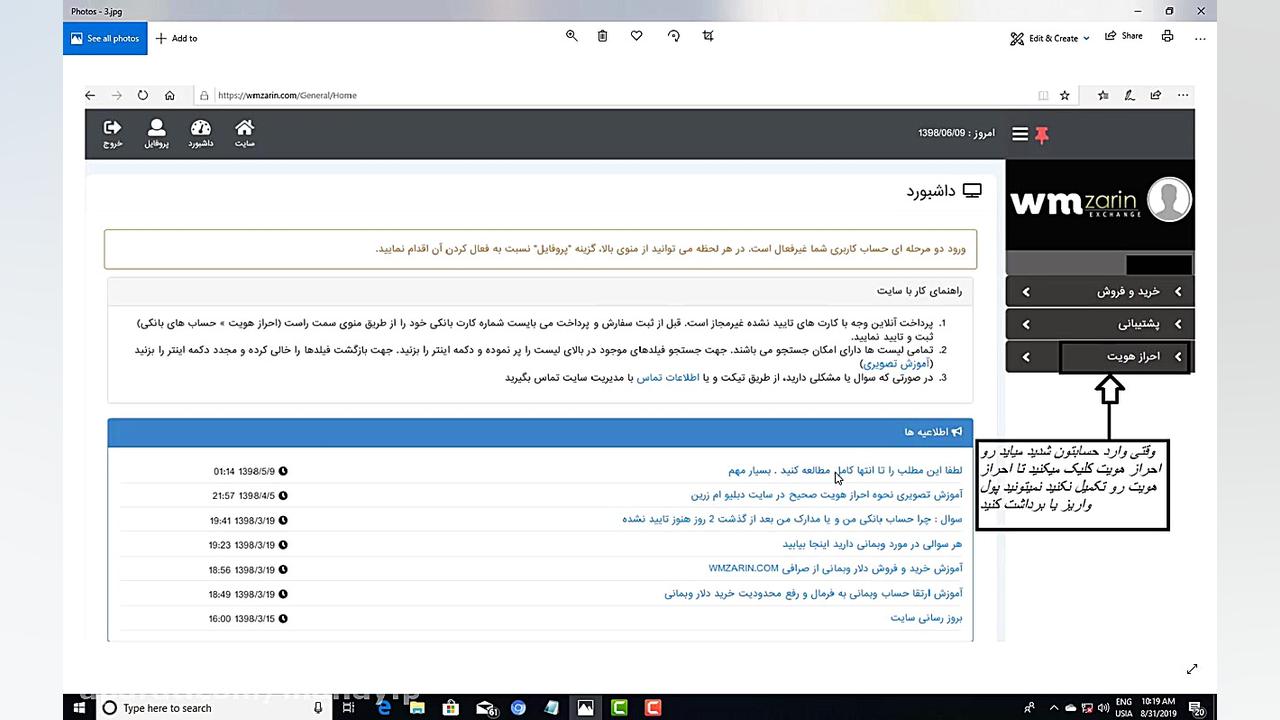This screenshot has height=720, width=1280.
Task: Open Microsoft Edge from the taskbar
Action: pyautogui.click(x=383, y=708)
